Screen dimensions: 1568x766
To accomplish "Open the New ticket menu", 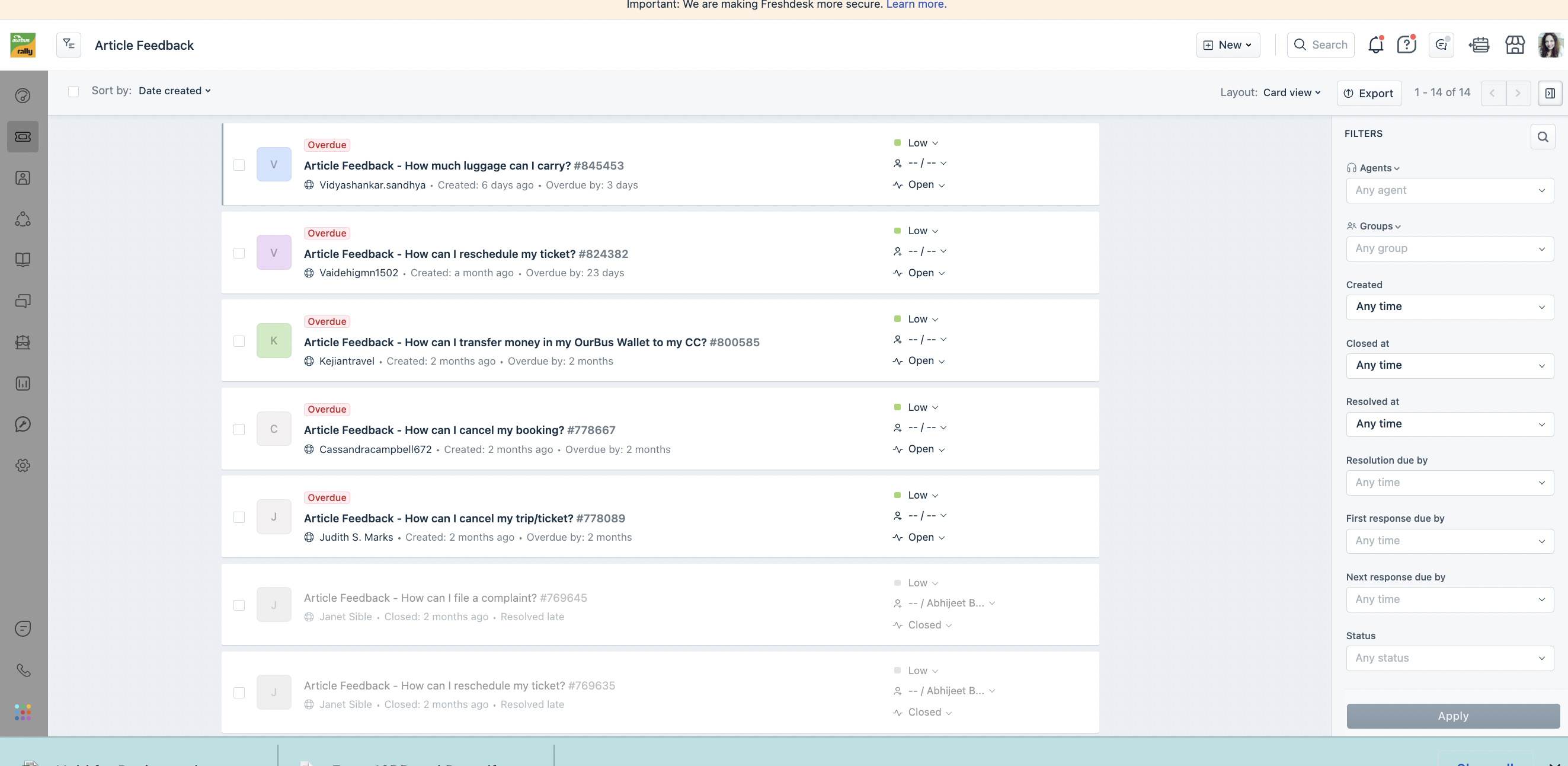I will point(1228,45).
